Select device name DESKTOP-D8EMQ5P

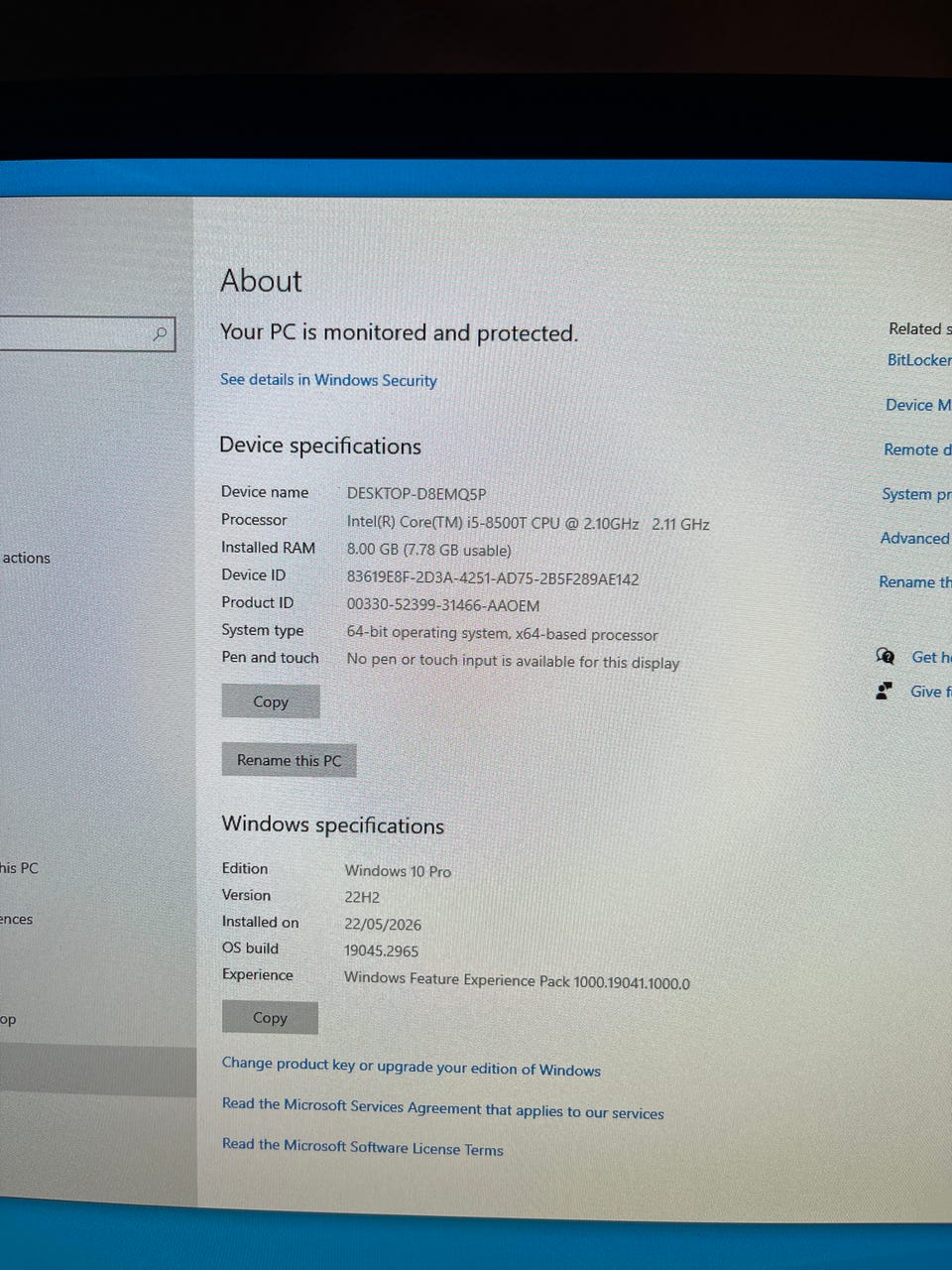coord(416,494)
